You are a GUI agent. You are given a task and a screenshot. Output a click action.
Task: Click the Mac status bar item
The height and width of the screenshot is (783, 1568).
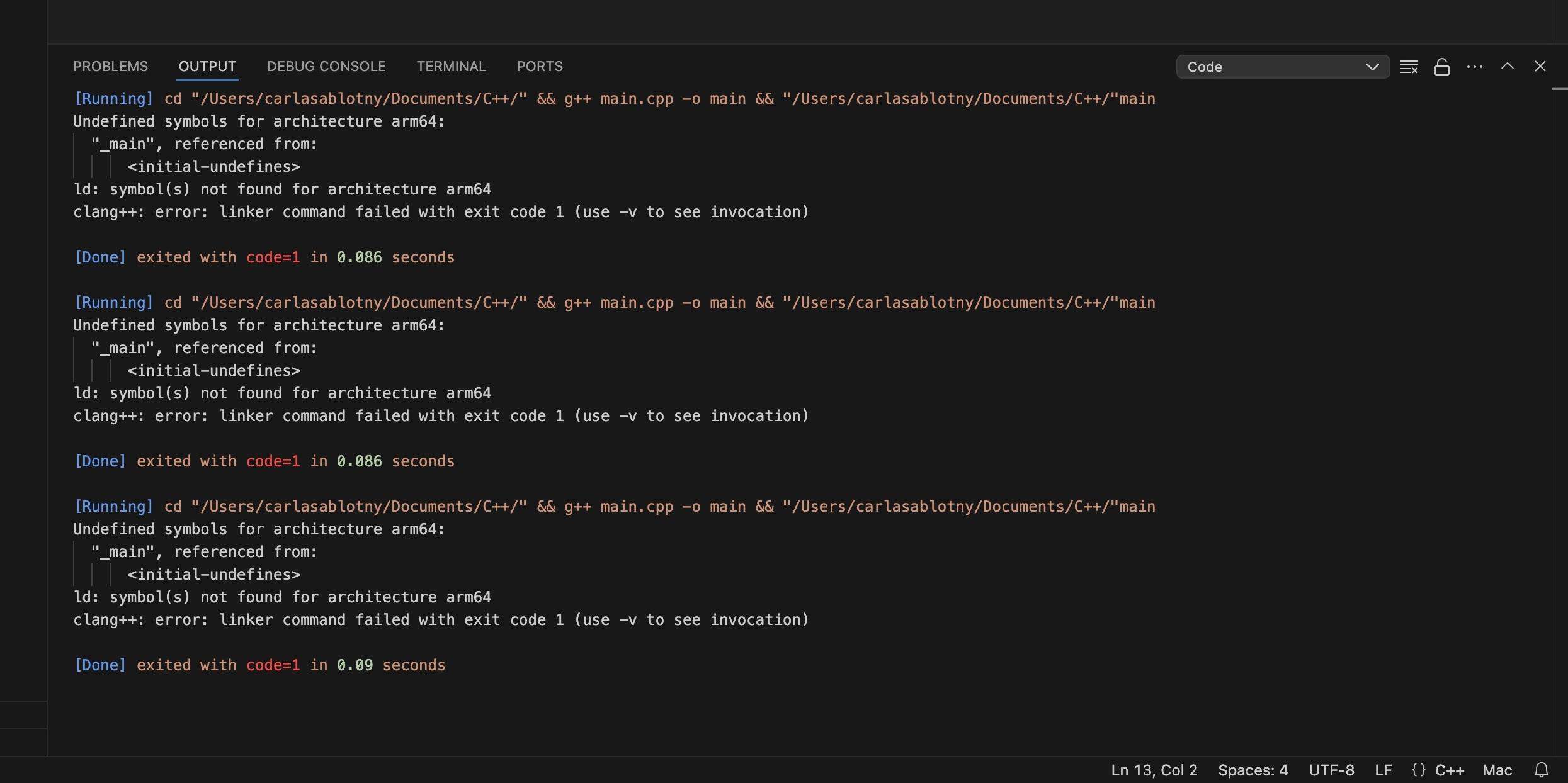click(x=1497, y=769)
